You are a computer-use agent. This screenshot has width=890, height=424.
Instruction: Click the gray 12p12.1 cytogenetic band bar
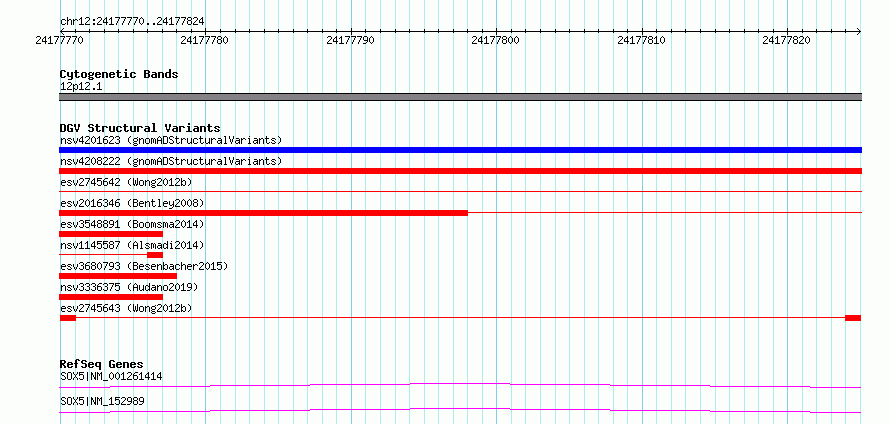pyautogui.click(x=460, y=97)
